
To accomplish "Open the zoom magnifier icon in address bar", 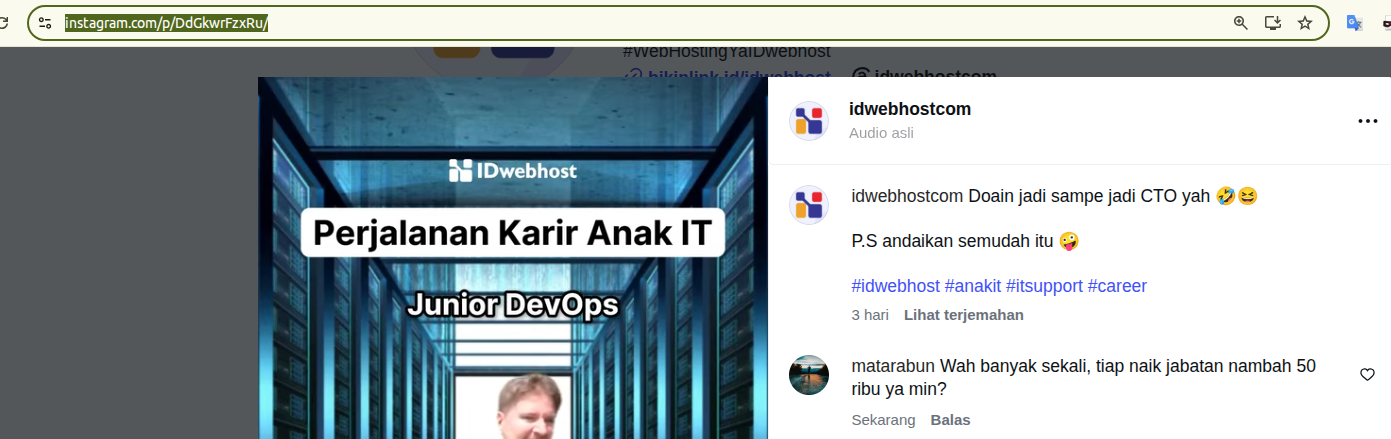I will (x=1241, y=23).
